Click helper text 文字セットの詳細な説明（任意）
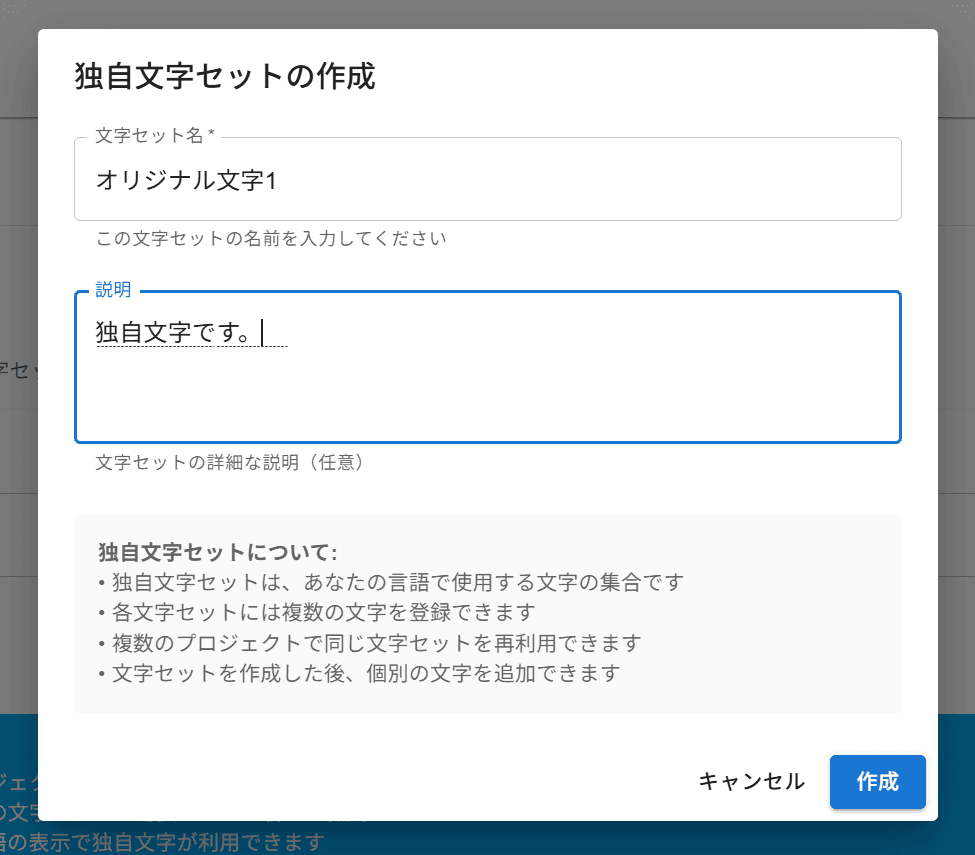The image size is (975, 855). pyautogui.click(x=228, y=463)
